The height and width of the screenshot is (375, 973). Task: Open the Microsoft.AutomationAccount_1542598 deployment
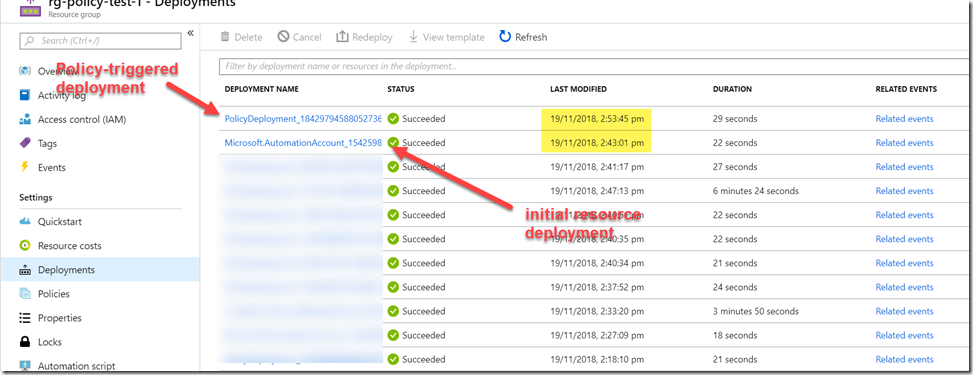tap(303, 143)
